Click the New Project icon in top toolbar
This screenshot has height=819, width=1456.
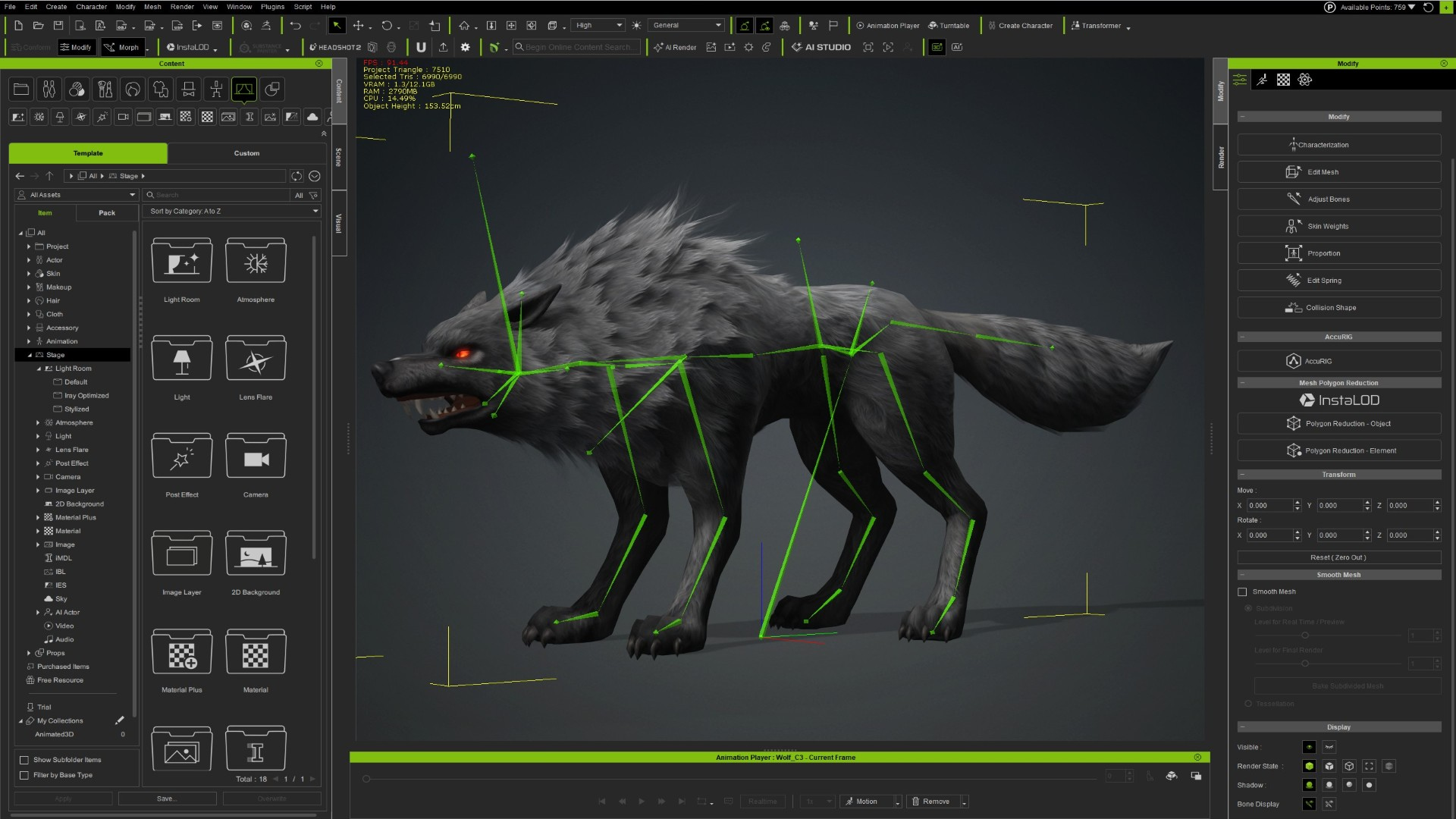click(x=18, y=26)
